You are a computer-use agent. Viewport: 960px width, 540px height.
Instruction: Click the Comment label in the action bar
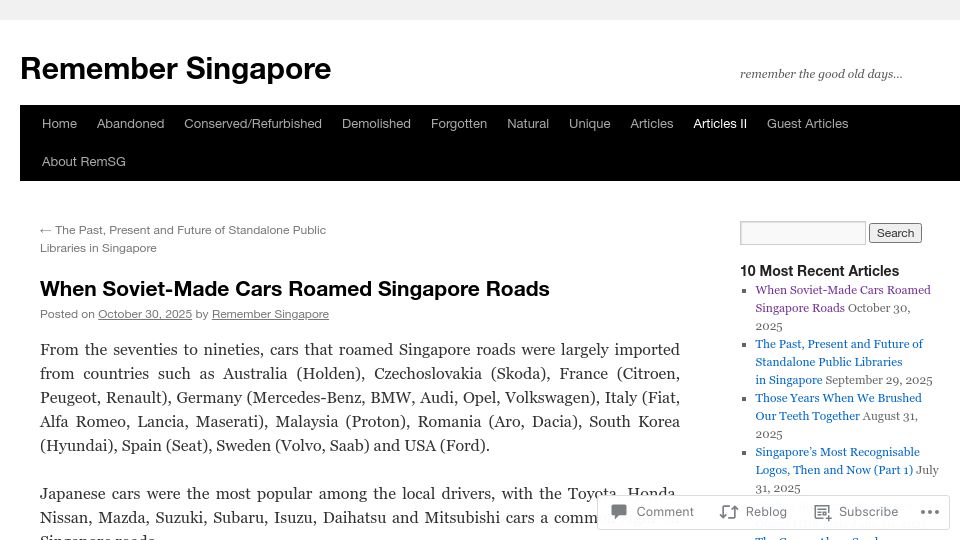click(x=665, y=512)
